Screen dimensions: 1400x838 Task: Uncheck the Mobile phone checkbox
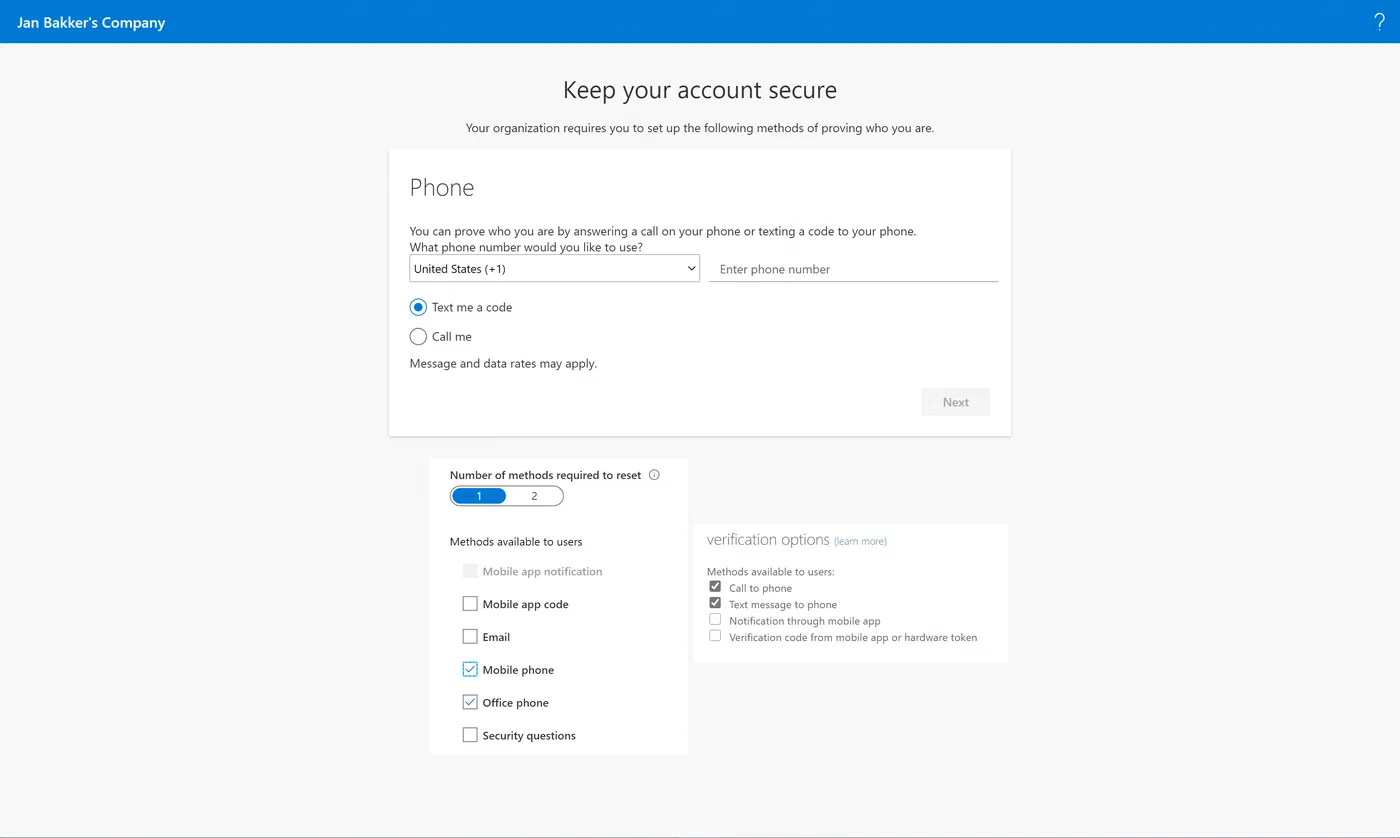pyautogui.click(x=470, y=669)
